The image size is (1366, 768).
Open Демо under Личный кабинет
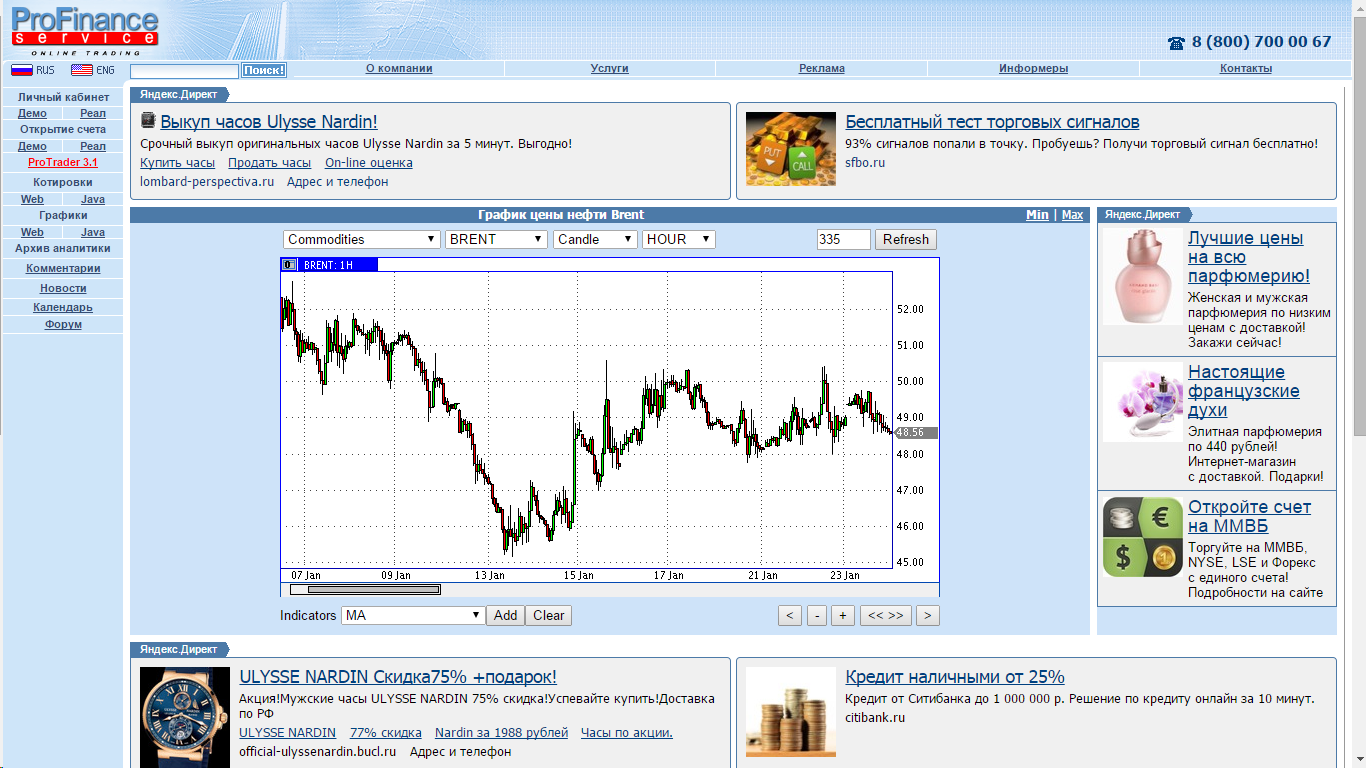pyautogui.click(x=32, y=114)
